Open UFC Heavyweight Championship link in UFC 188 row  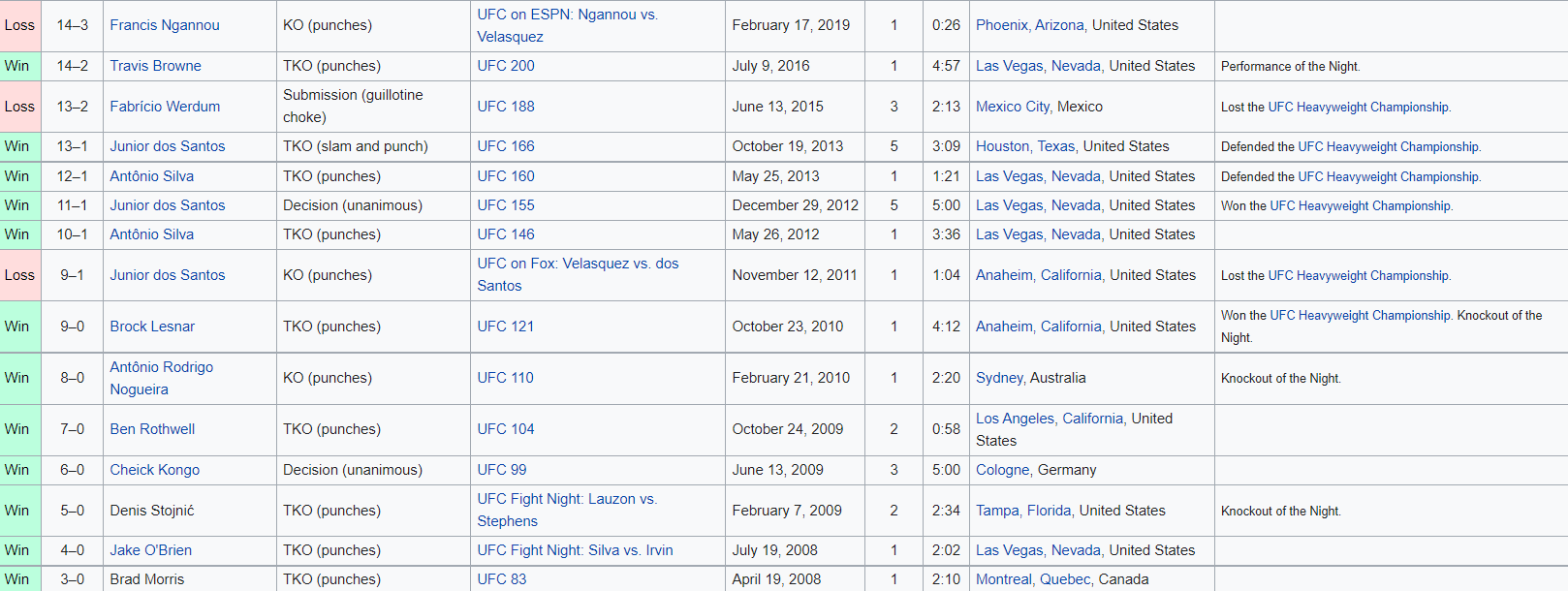pyautogui.click(x=1359, y=108)
